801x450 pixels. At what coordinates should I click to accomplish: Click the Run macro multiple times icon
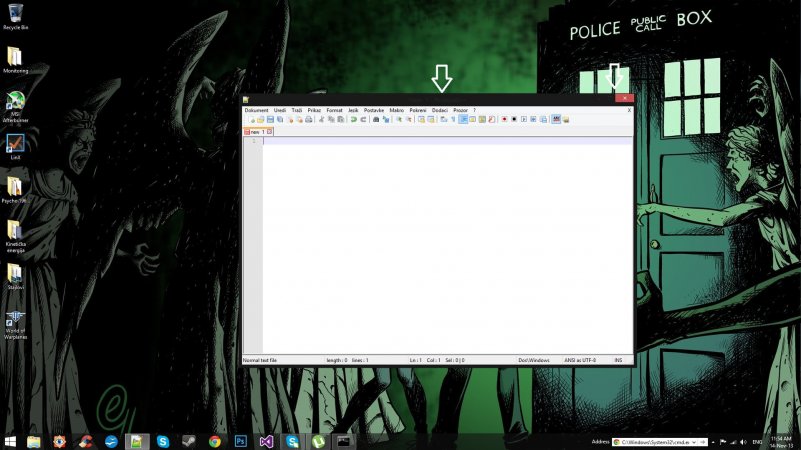[533, 120]
